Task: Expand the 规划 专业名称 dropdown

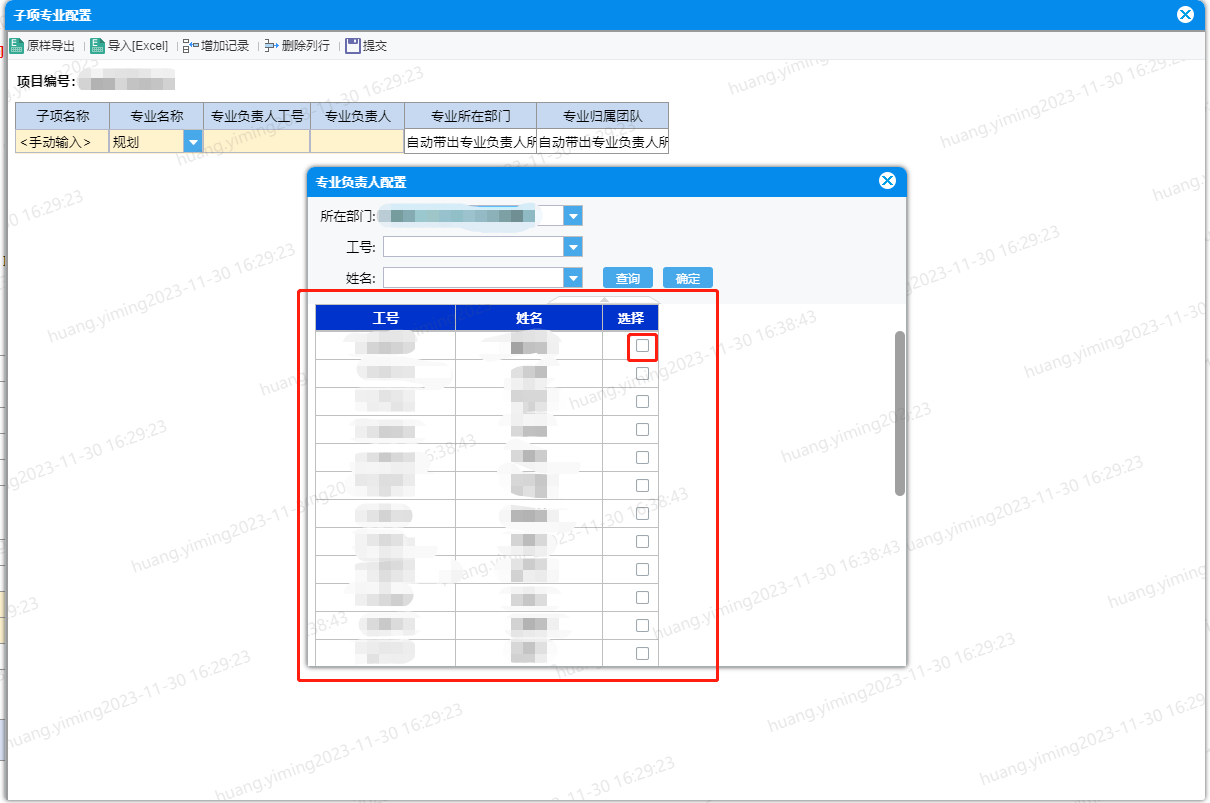Action: click(x=192, y=142)
